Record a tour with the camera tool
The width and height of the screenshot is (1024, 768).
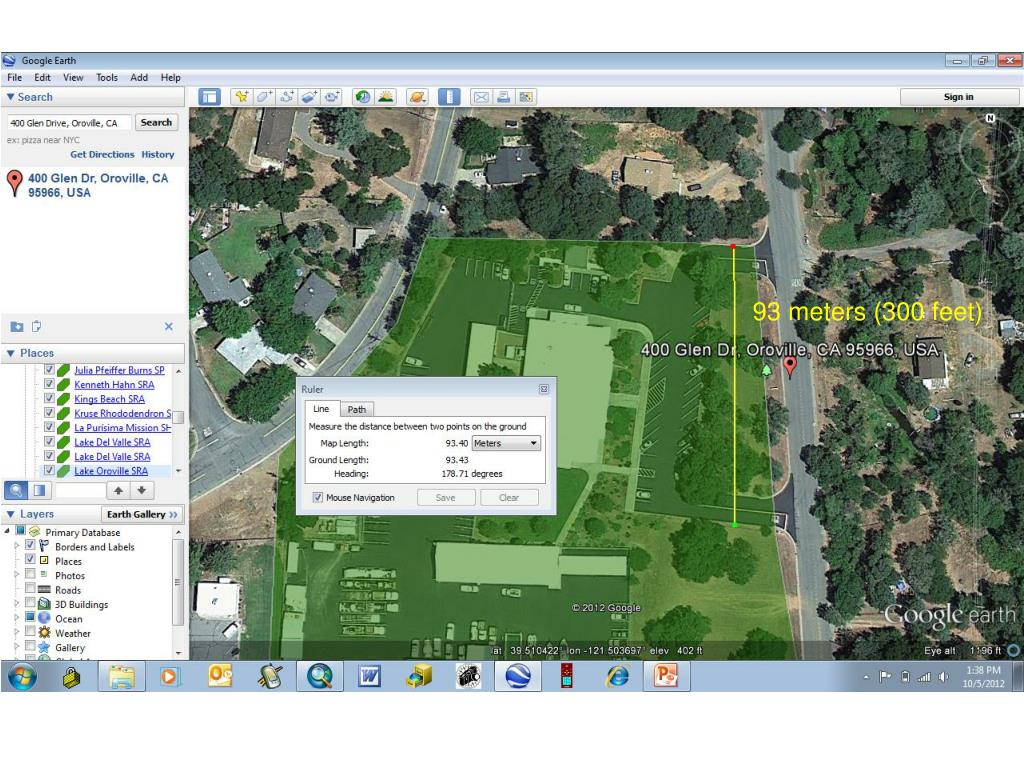(x=332, y=97)
